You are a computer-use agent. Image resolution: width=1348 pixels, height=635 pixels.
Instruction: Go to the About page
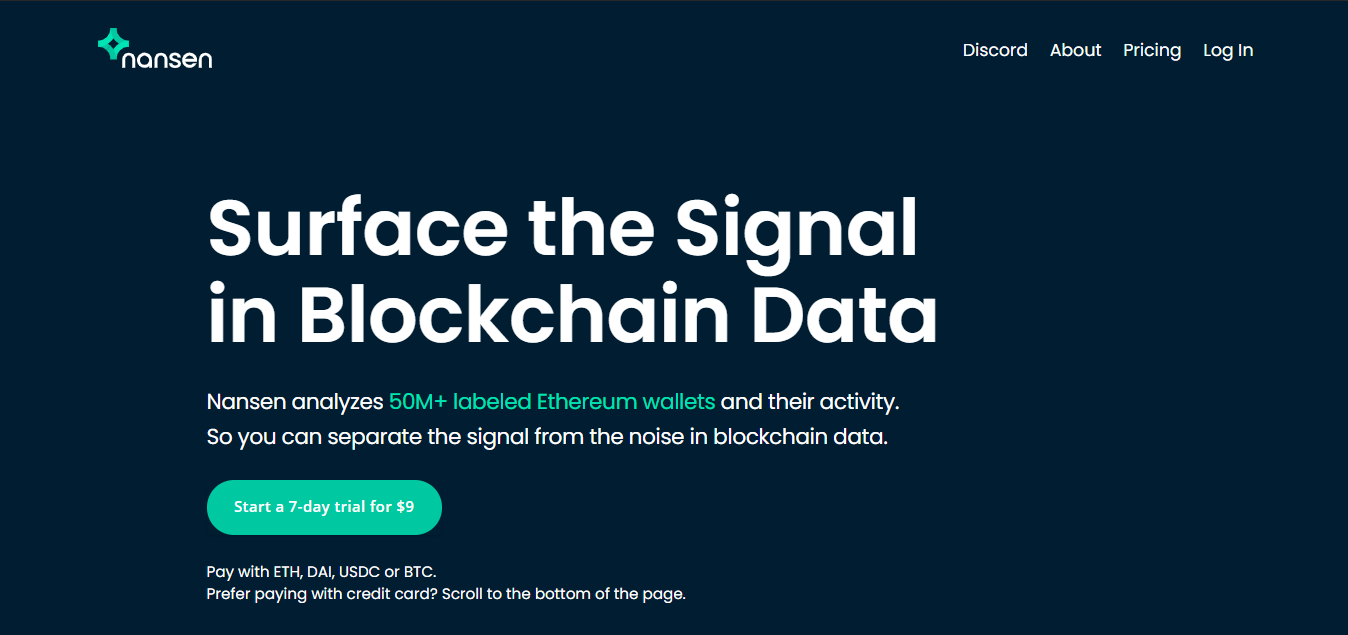(x=1075, y=50)
